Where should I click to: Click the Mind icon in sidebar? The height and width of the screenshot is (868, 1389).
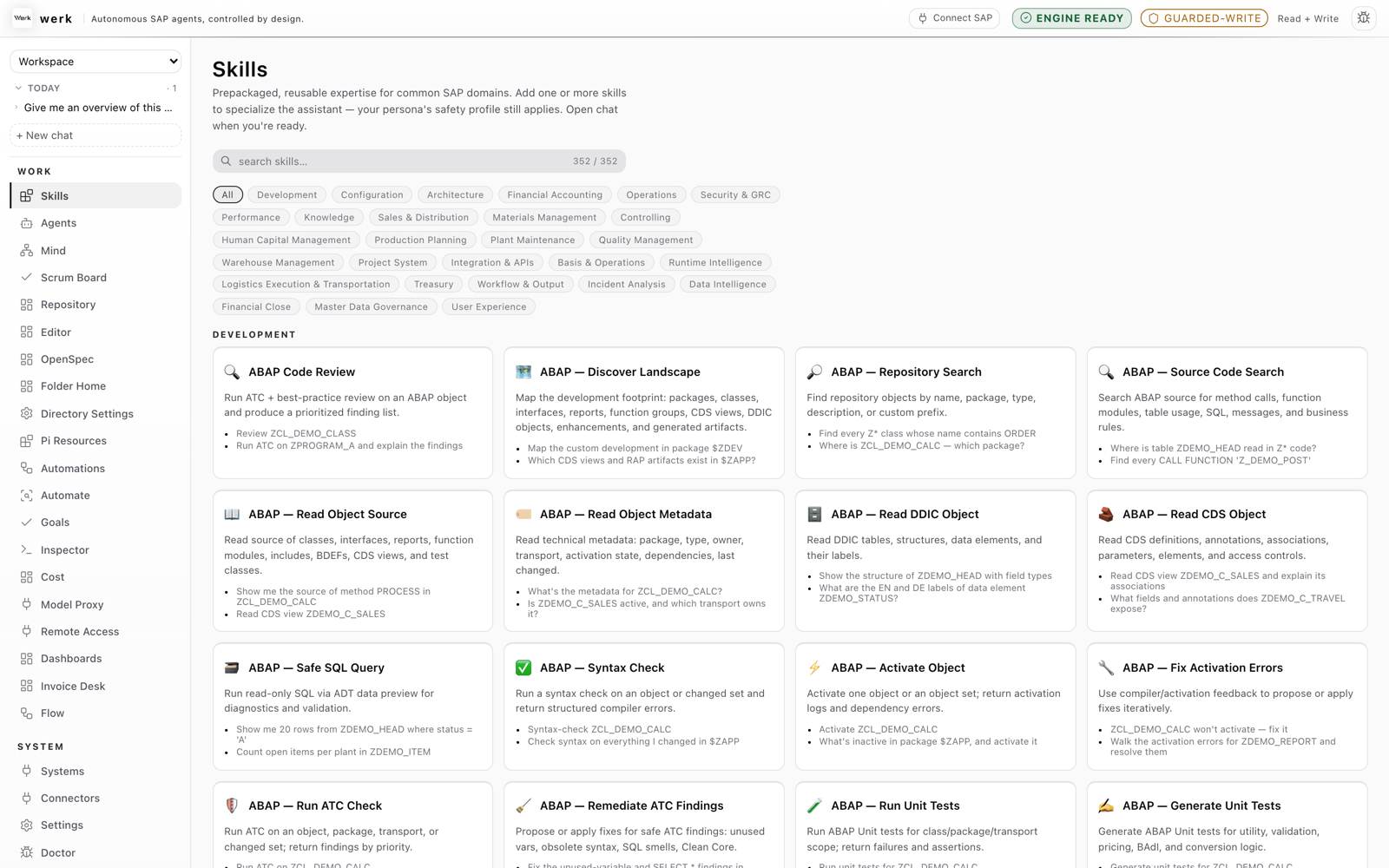(27, 251)
